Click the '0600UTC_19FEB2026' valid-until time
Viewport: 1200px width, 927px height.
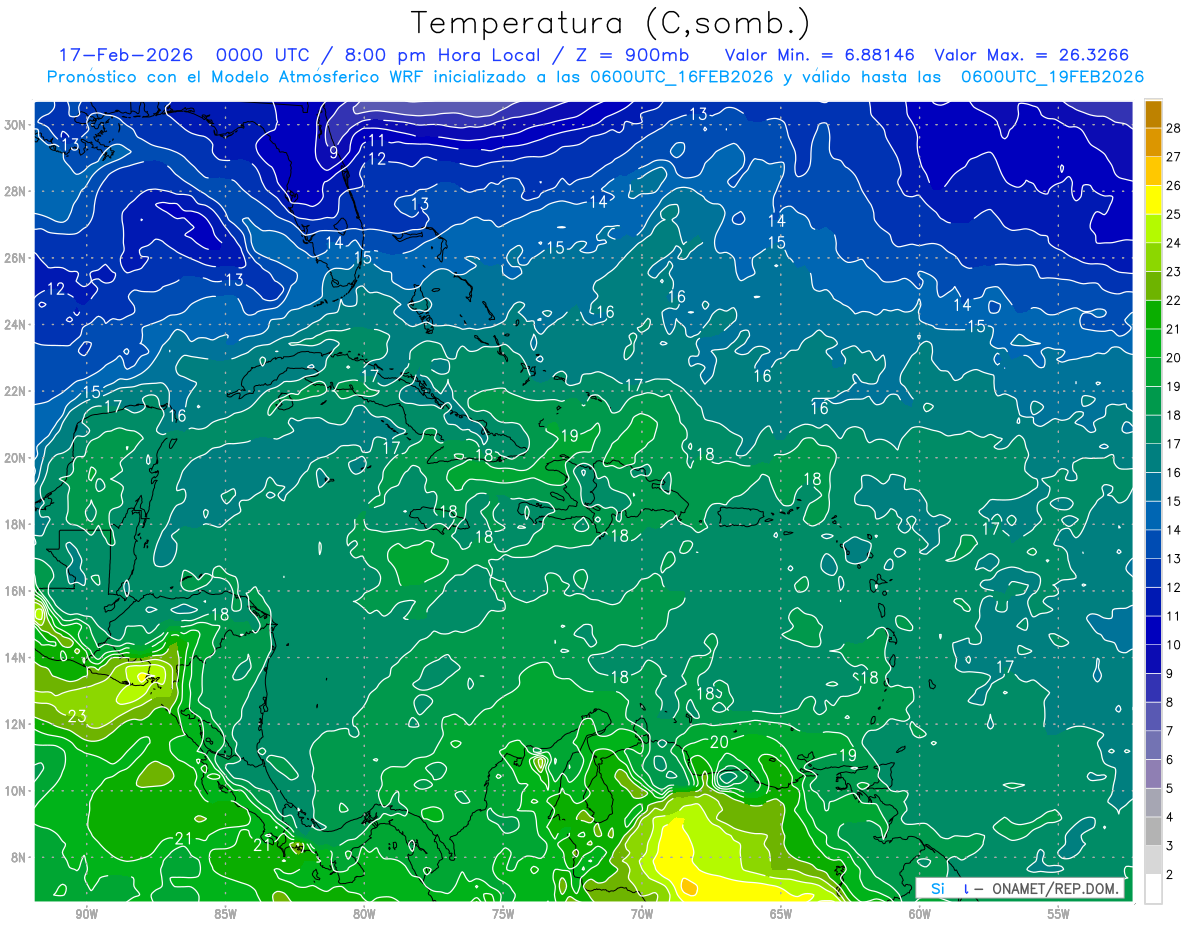[1053, 77]
